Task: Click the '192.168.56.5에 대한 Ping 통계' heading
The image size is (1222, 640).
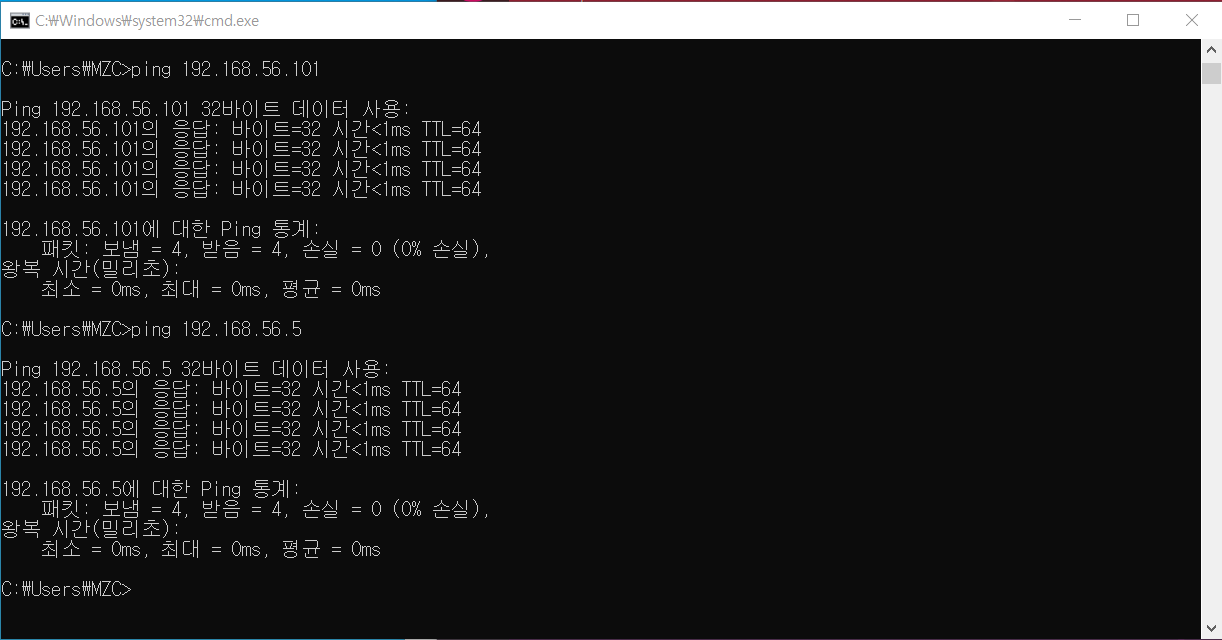Action: (151, 490)
